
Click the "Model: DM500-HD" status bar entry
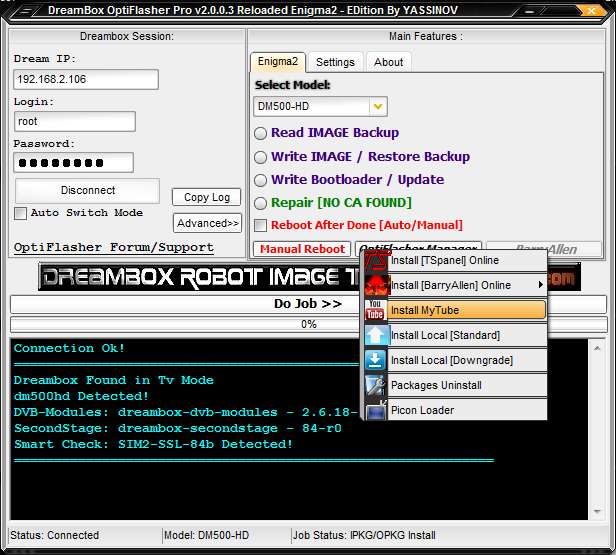[x=207, y=535]
